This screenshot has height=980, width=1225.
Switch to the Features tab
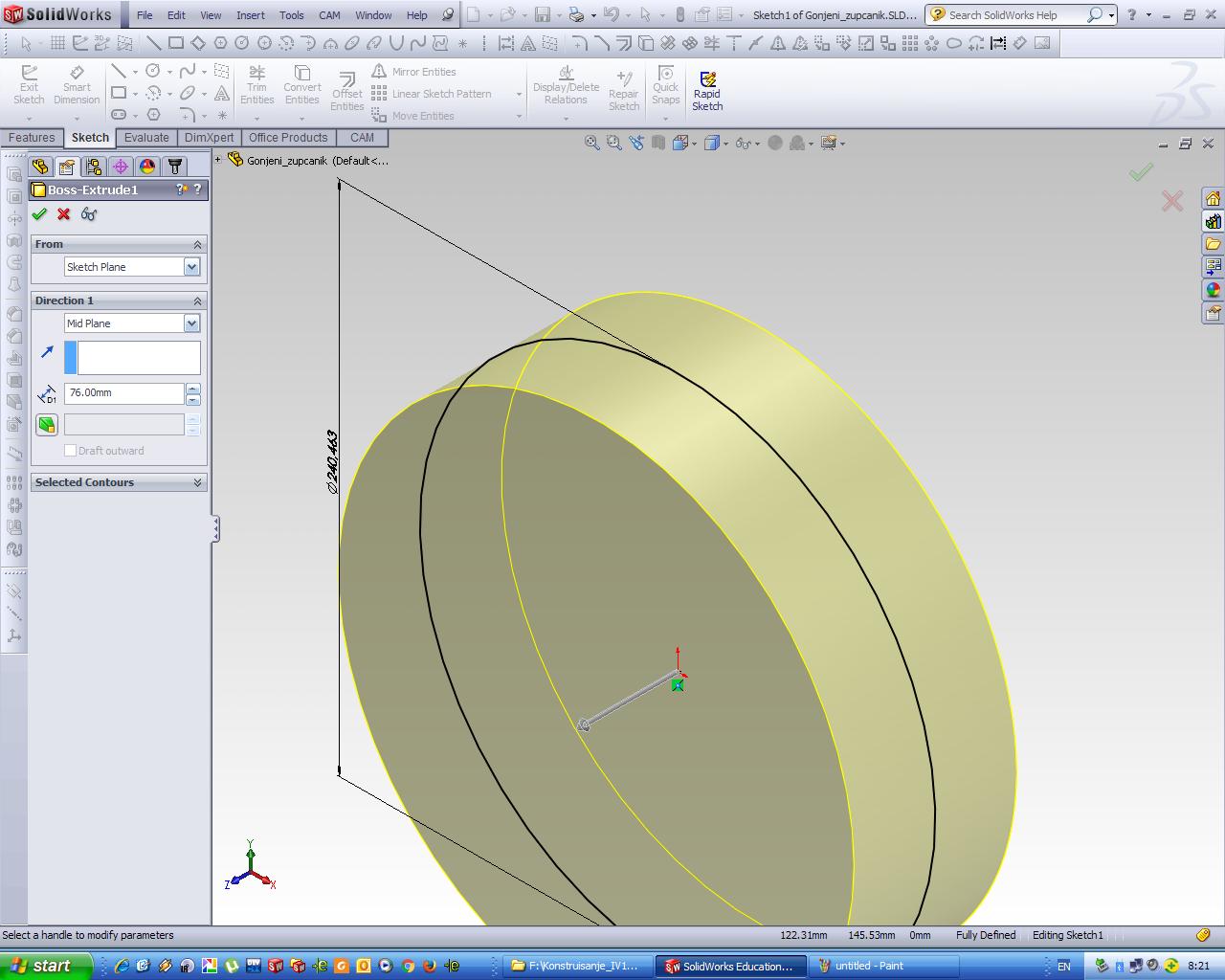(32, 138)
